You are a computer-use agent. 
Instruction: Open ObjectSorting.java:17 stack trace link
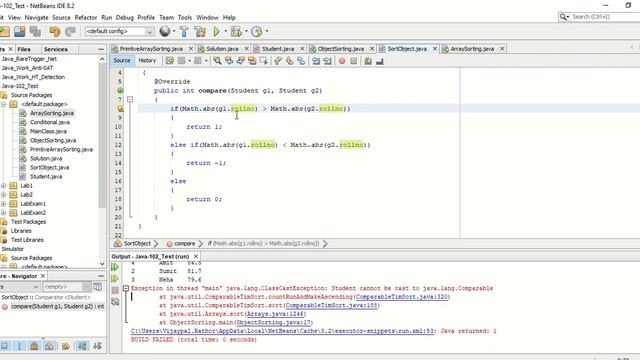[274, 322]
